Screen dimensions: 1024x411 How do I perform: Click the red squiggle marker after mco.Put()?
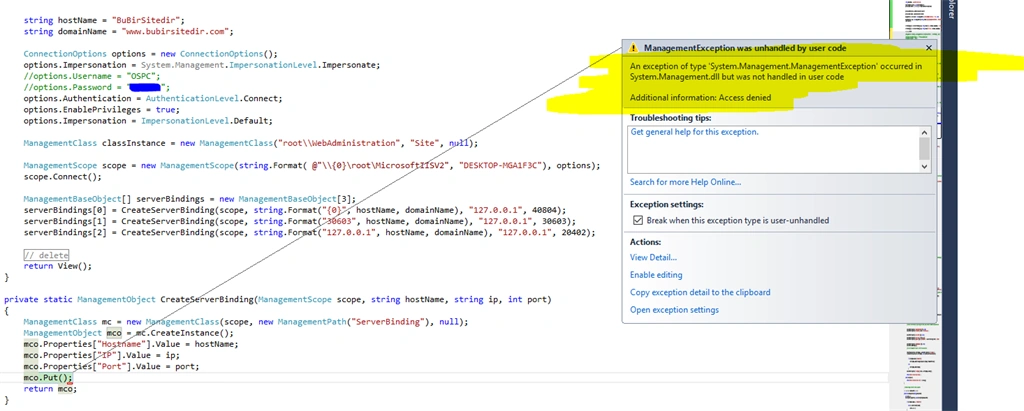tap(69, 382)
